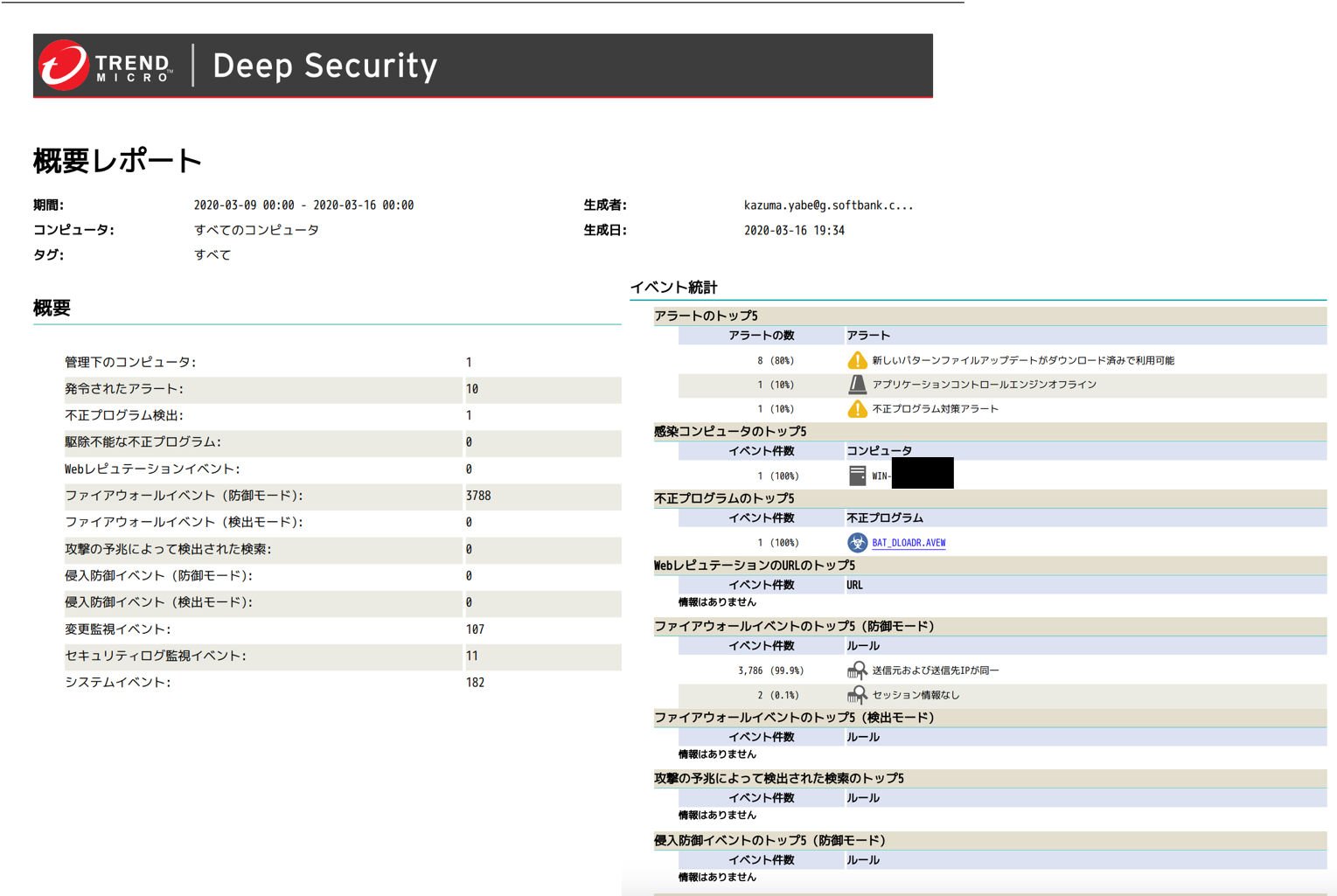
Task: Click the 送信元および送信先IPが同一 rule text
Action: tap(936, 670)
